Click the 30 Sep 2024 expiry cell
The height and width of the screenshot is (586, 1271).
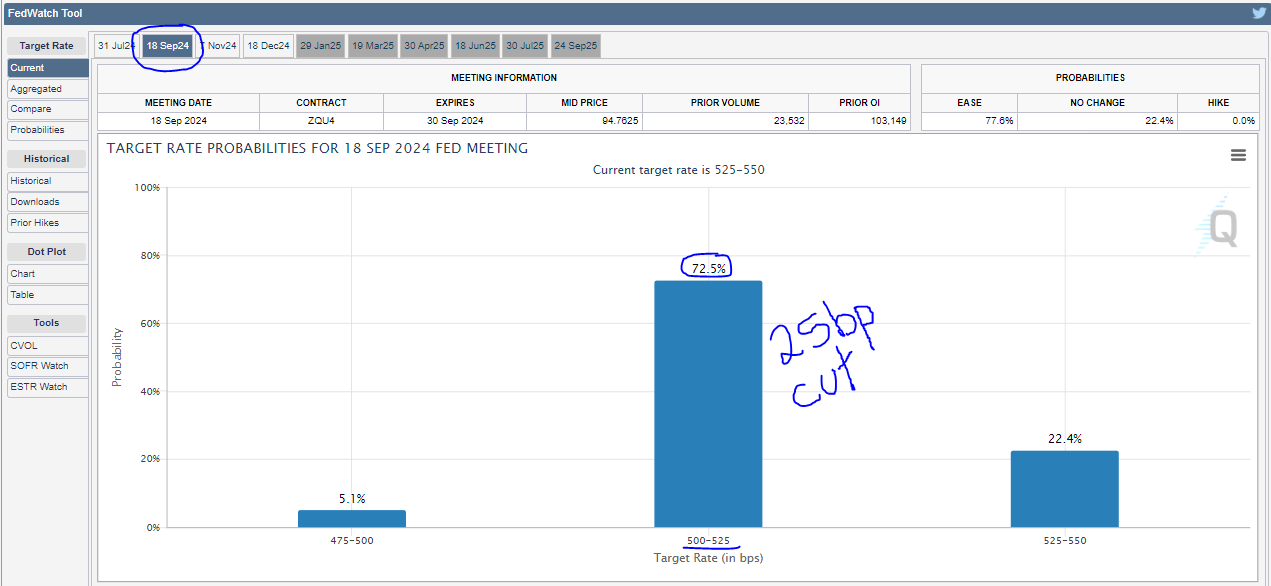point(454,121)
